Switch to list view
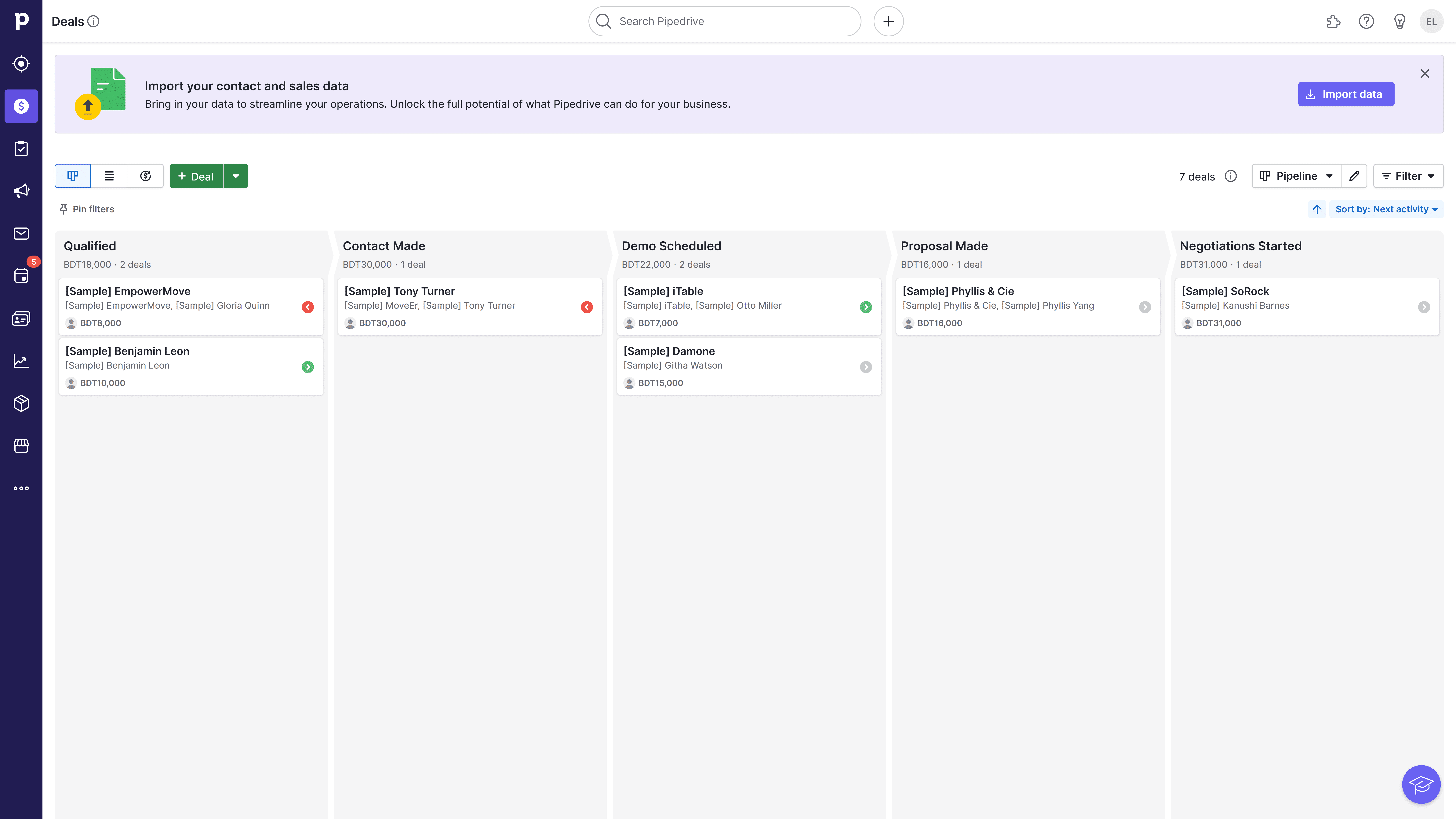This screenshot has width=1456, height=819. coord(109,176)
